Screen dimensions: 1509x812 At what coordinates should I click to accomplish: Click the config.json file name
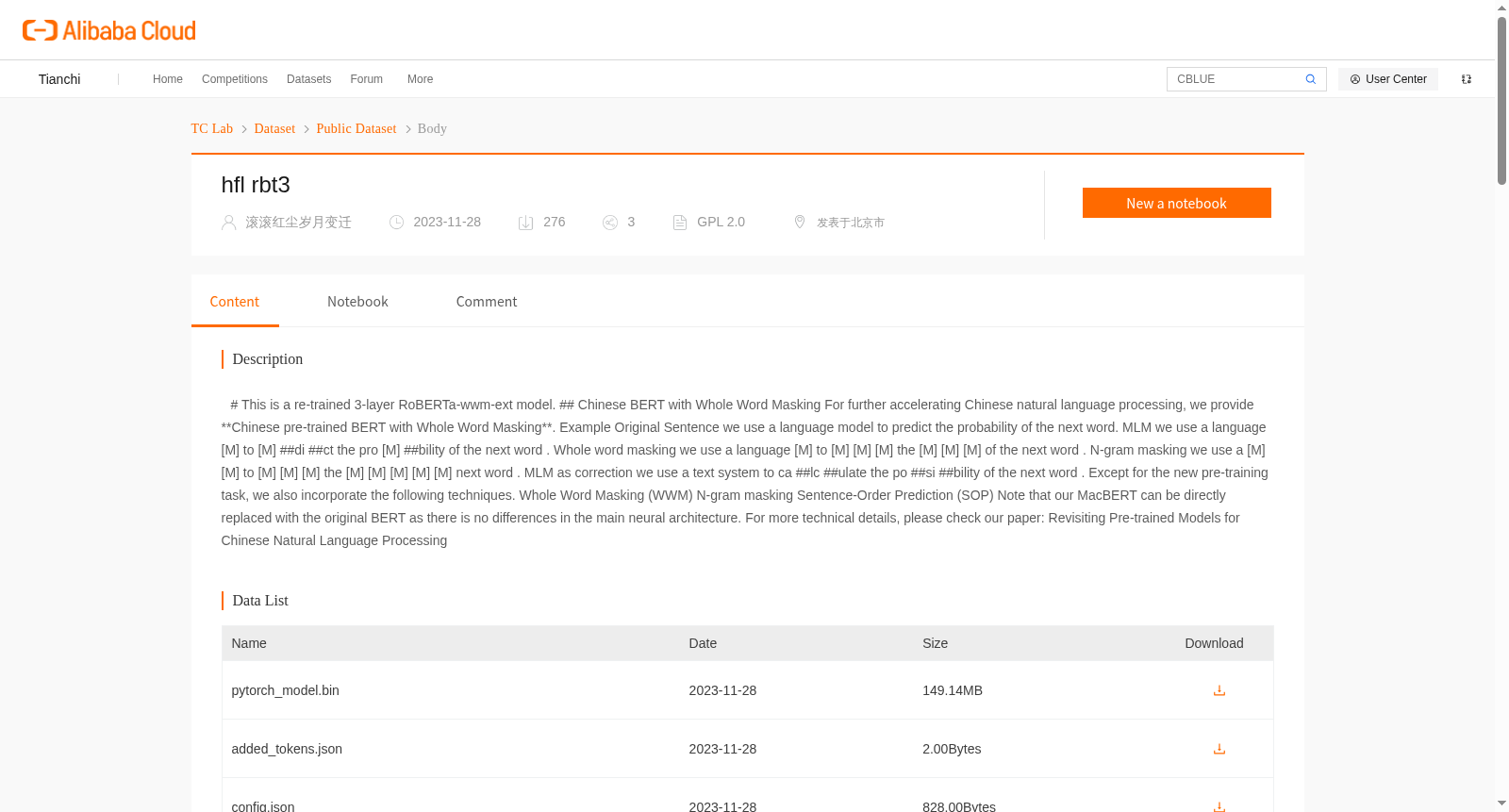tap(263, 806)
